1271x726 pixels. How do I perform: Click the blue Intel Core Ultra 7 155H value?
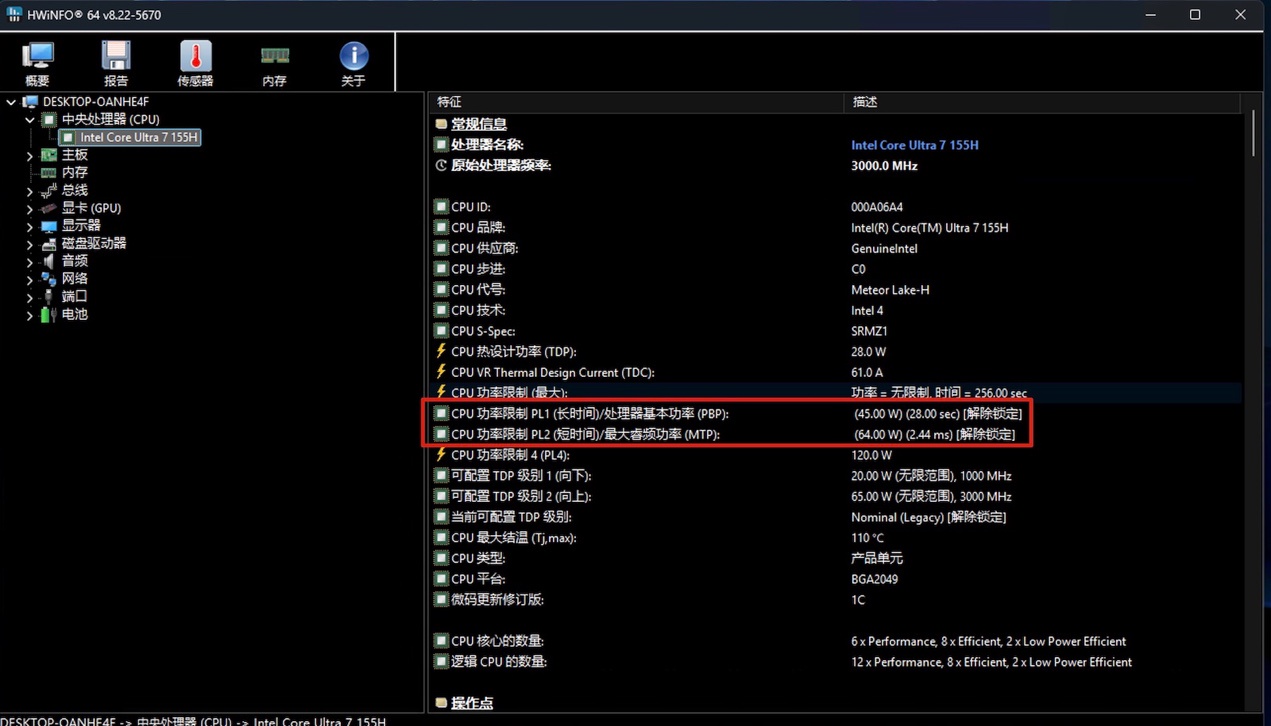(x=914, y=145)
